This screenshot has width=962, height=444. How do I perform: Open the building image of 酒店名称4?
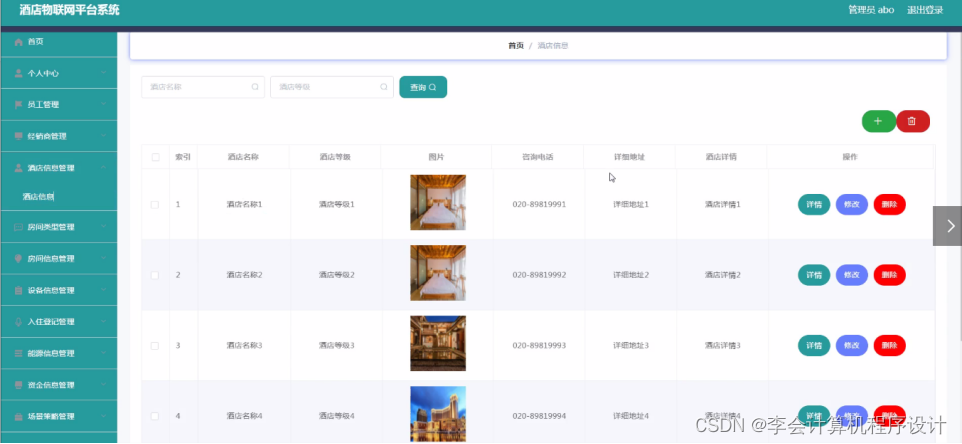point(438,414)
